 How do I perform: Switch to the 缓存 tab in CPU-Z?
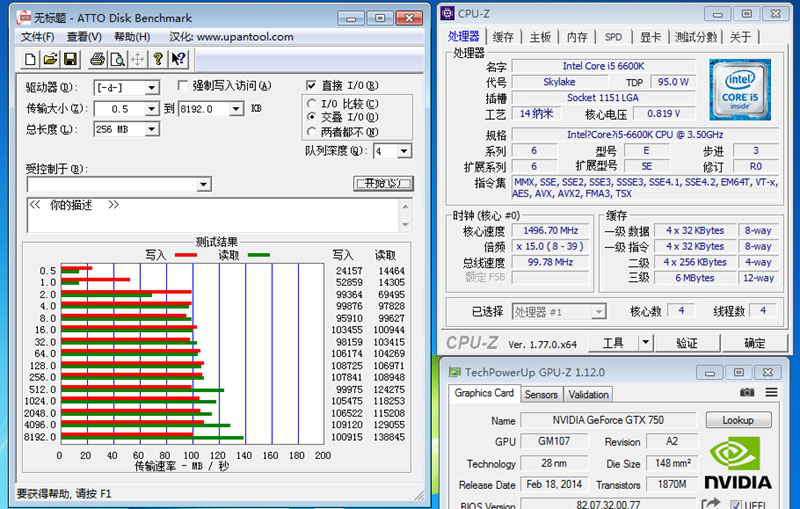click(x=503, y=37)
